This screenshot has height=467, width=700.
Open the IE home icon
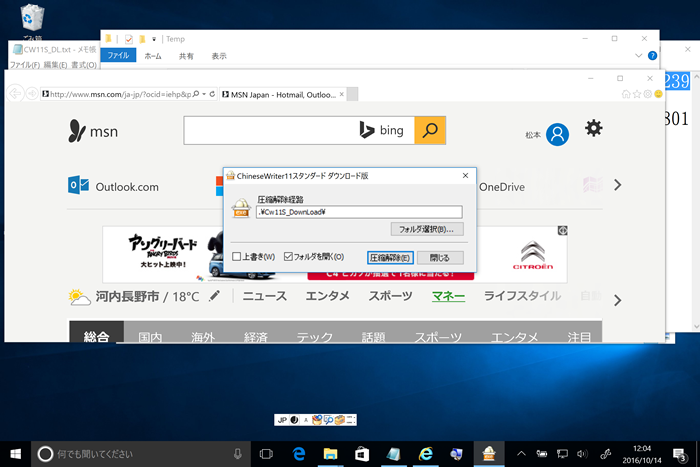pyautogui.click(x=626, y=94)
